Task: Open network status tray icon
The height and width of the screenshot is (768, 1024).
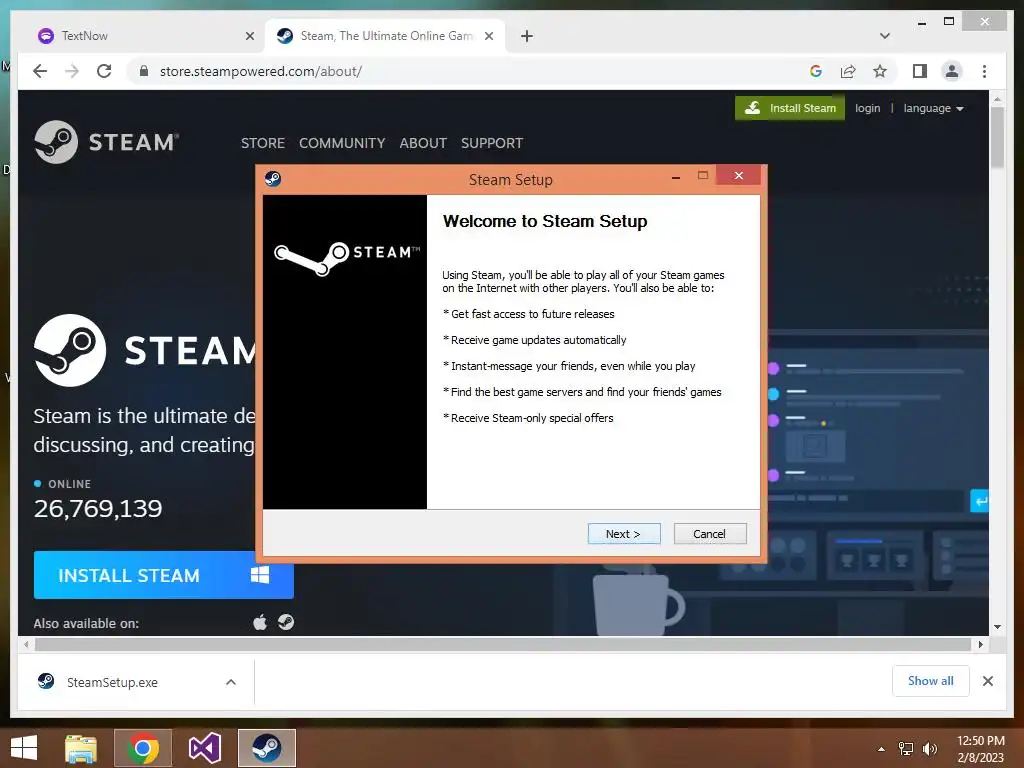Action: [906, 749]
